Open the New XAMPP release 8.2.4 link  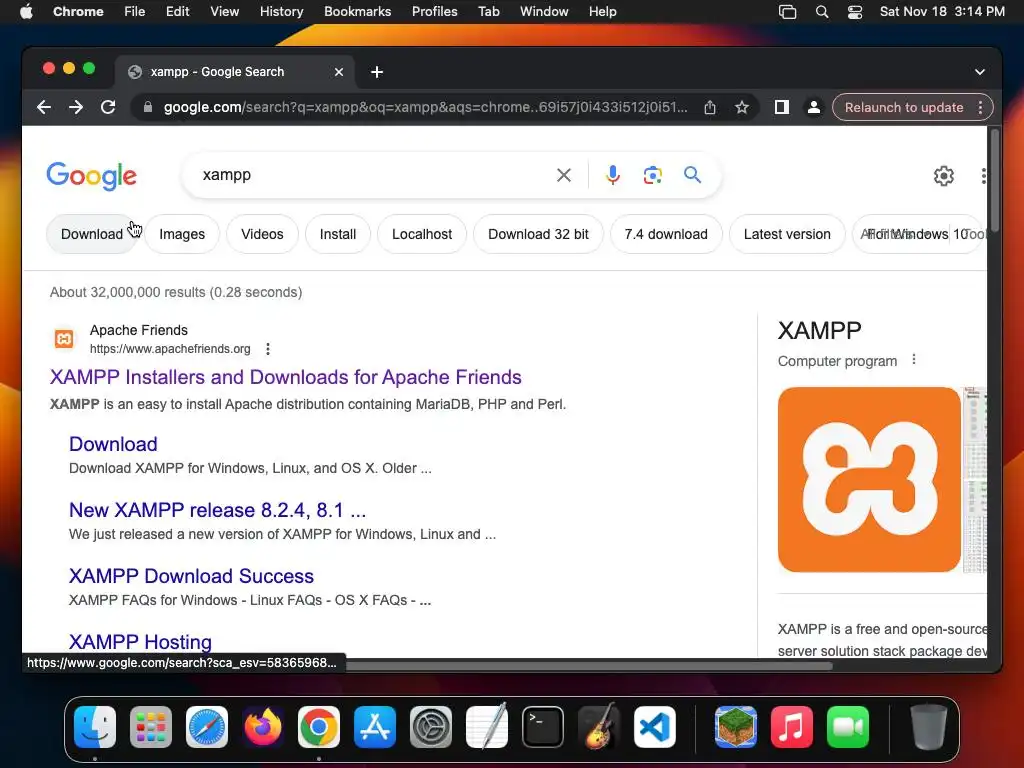click(217, 510)
